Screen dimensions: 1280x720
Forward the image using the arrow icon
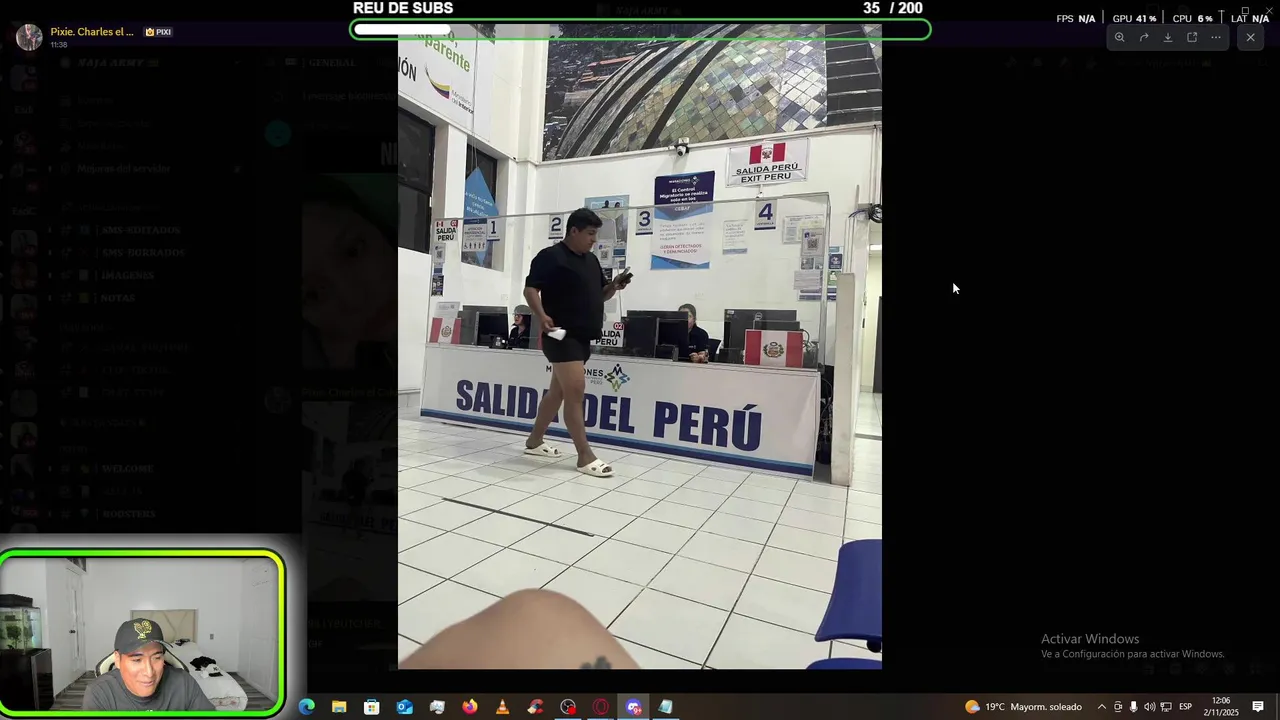1144,37
